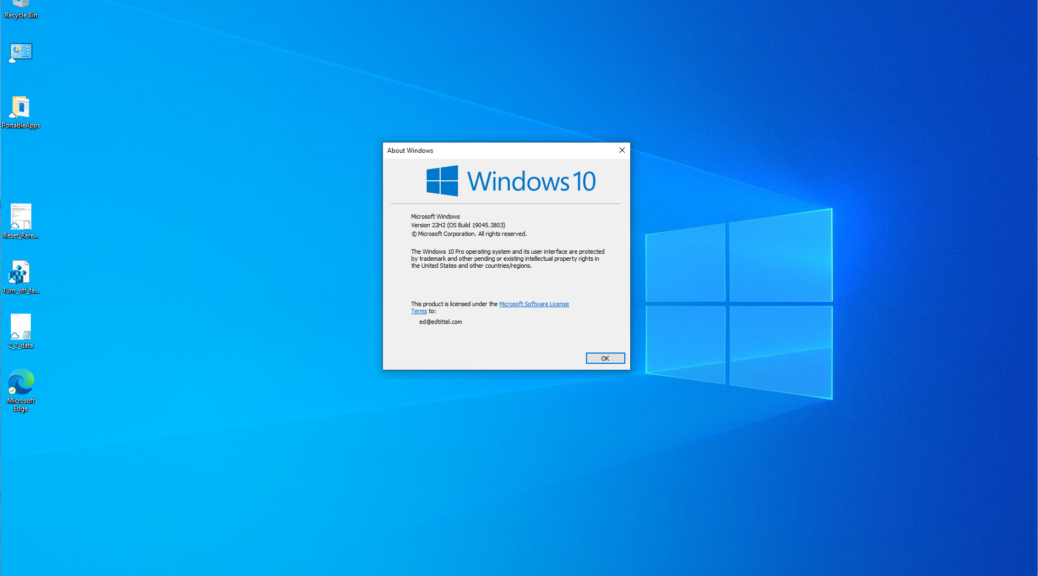Click the Version 22H2 build text
Viewport: 1038px width, 576px height.
[x=458, y=225]
